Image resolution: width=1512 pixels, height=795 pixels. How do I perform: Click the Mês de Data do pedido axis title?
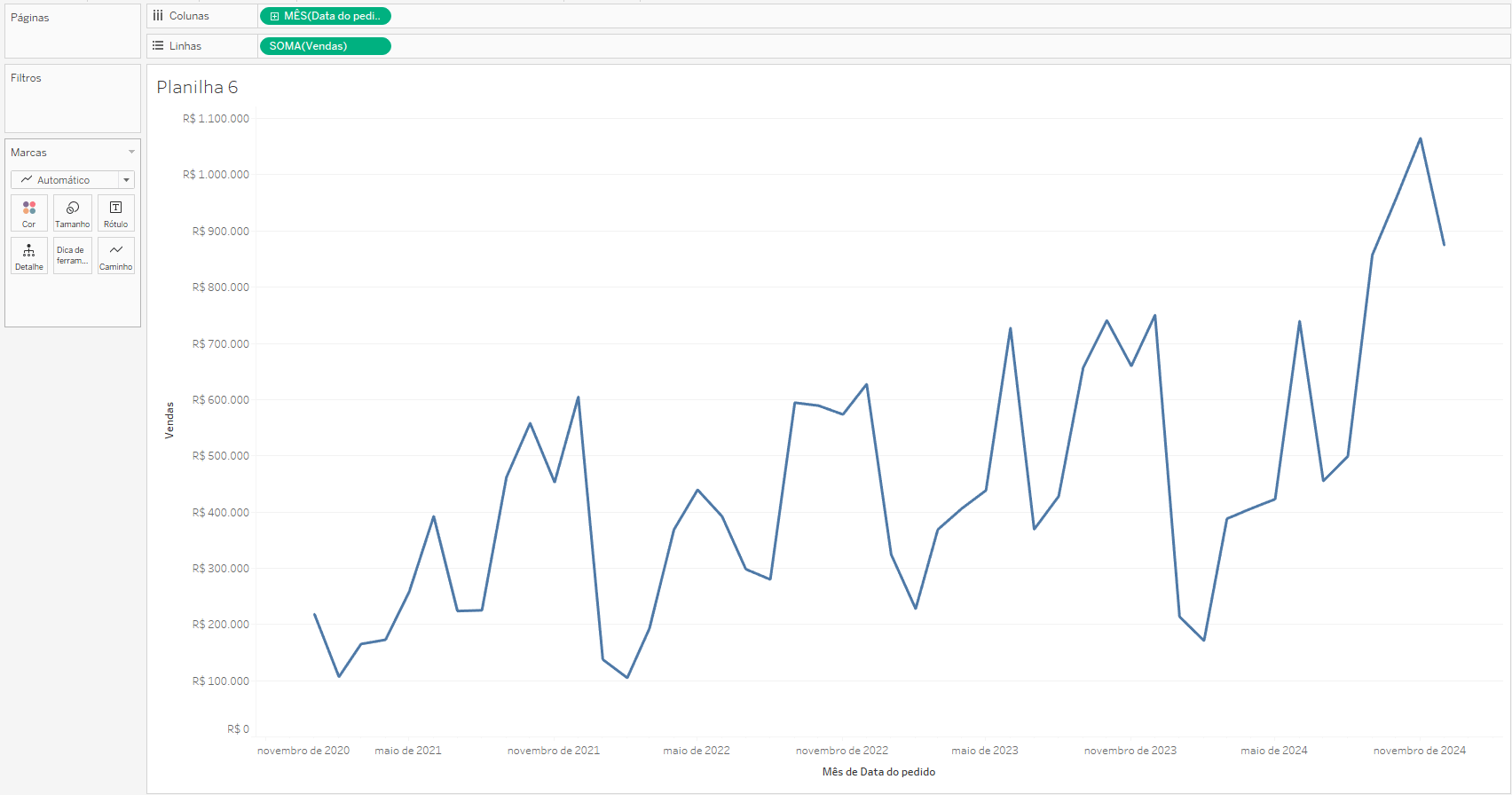click(878, 772)
